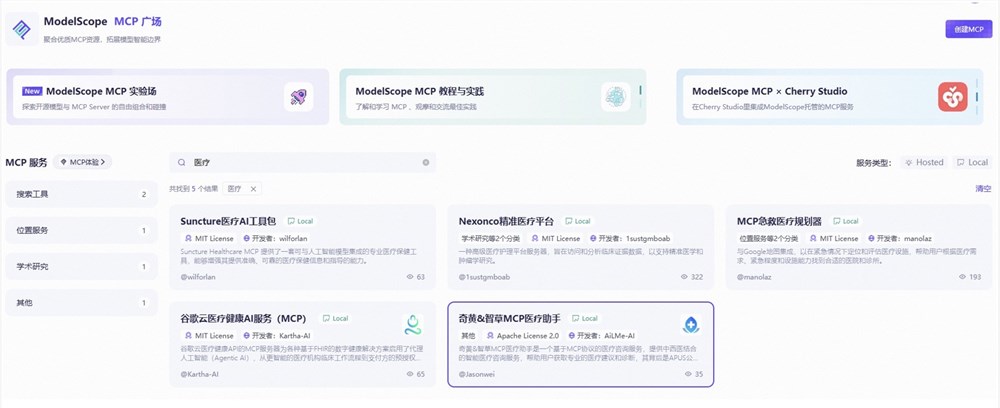Click developer Kartha-AI on 谷歌云 card
1000x408 pixels.
pos(277,335)
